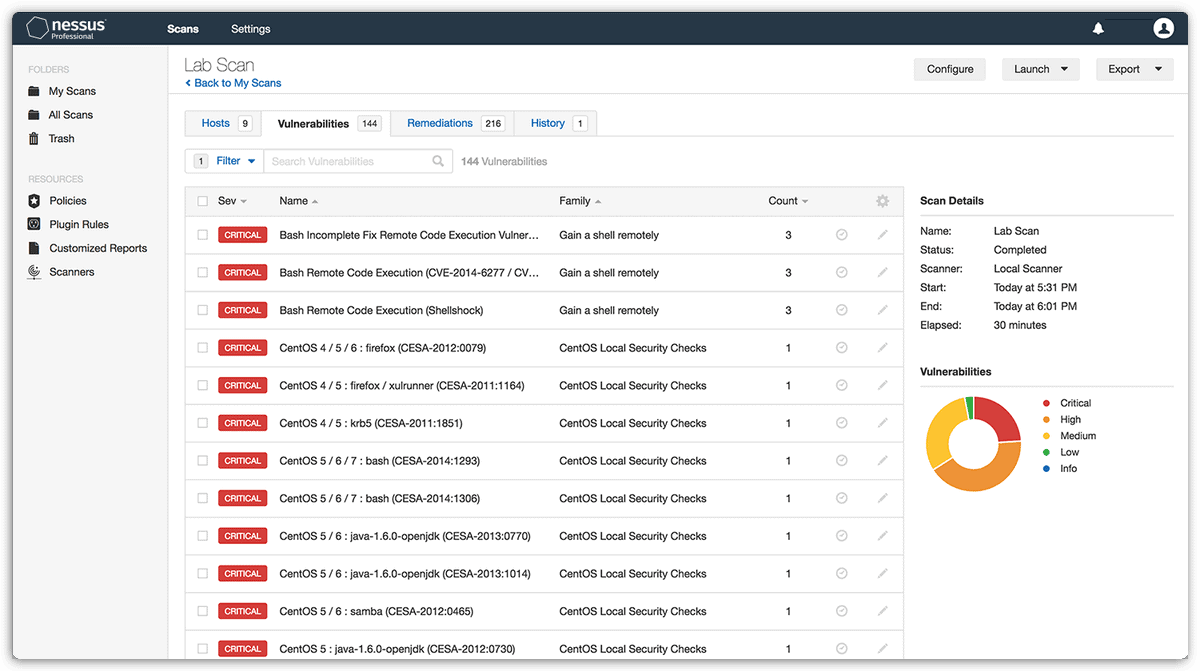Screen dimensions: 1200x671
Task: Open Plugin Rules in sidebar
Action: (x=79, y=225)
